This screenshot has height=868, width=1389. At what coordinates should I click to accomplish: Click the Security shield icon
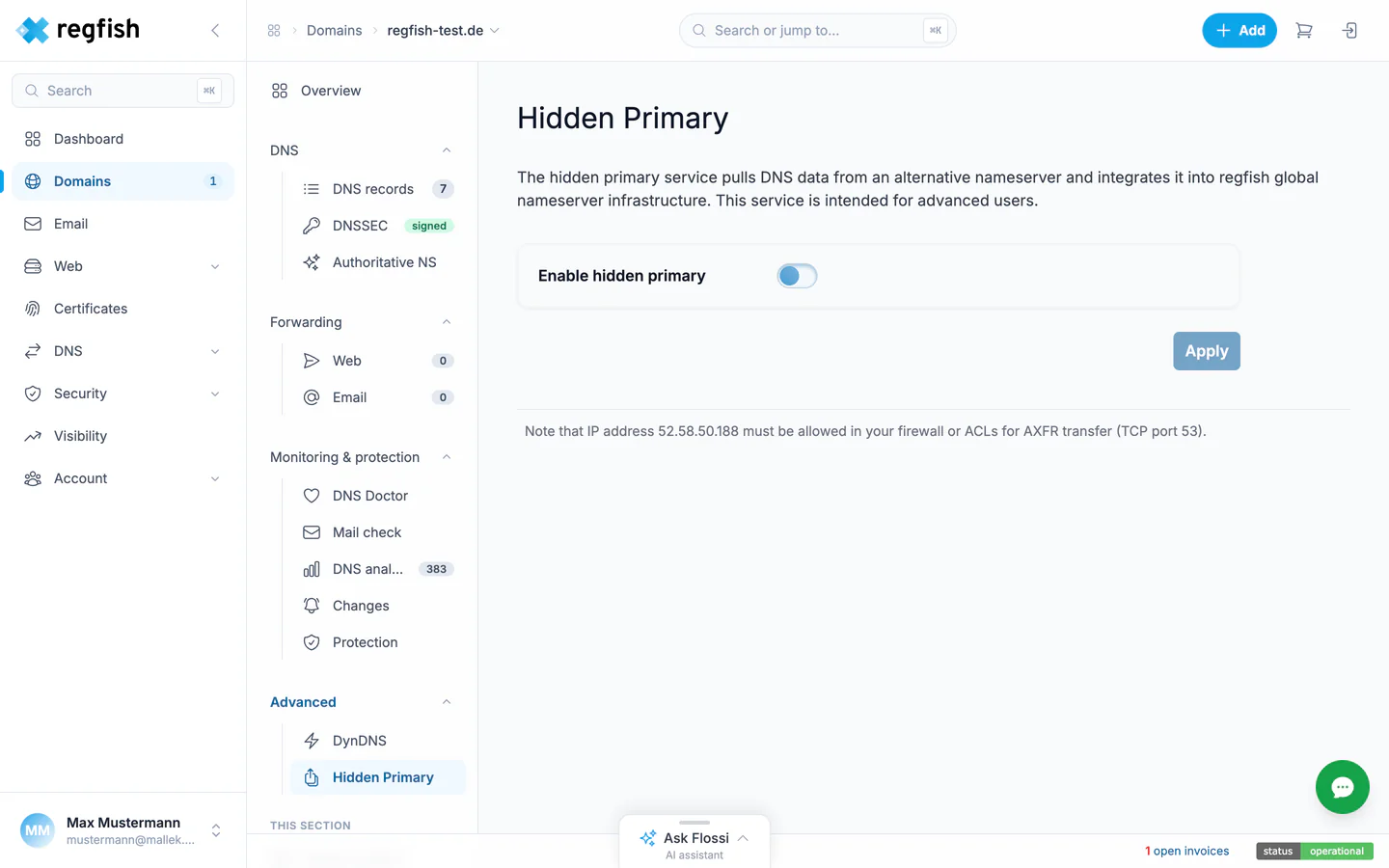[x=33, y=393]
